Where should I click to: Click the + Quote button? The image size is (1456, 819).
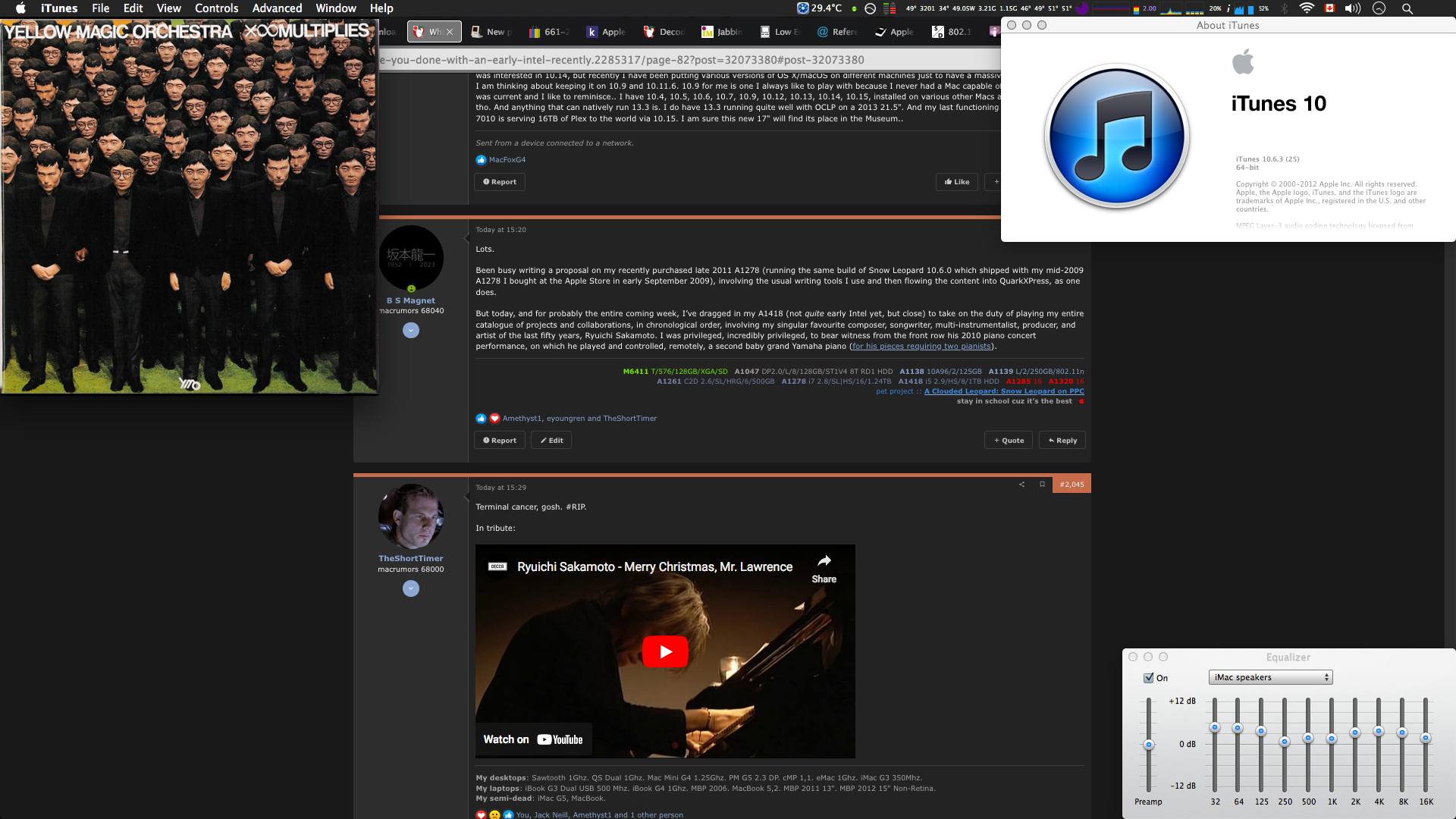pos(1009,441)
